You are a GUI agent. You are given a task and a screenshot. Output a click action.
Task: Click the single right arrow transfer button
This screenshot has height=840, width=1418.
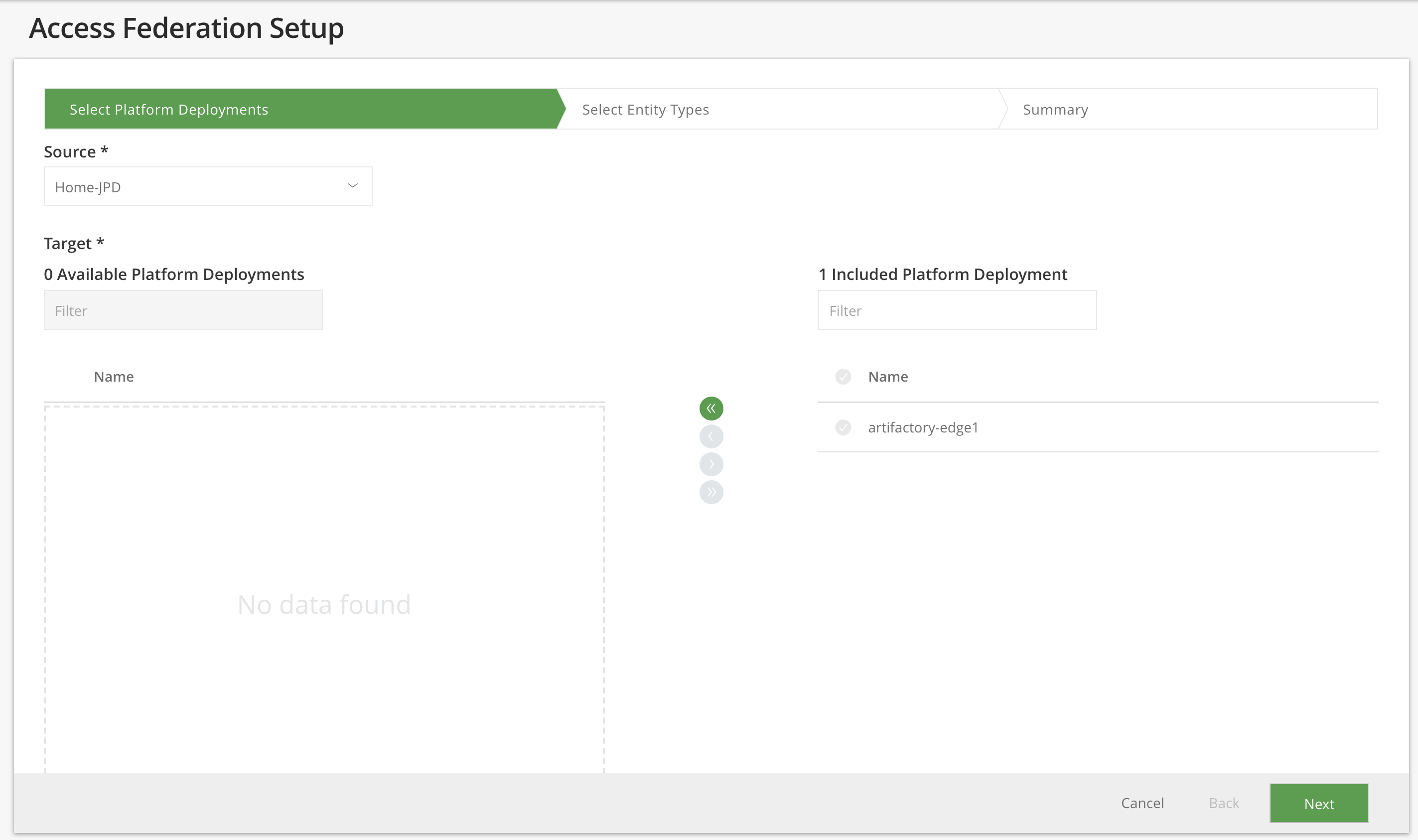click(711, 464)
